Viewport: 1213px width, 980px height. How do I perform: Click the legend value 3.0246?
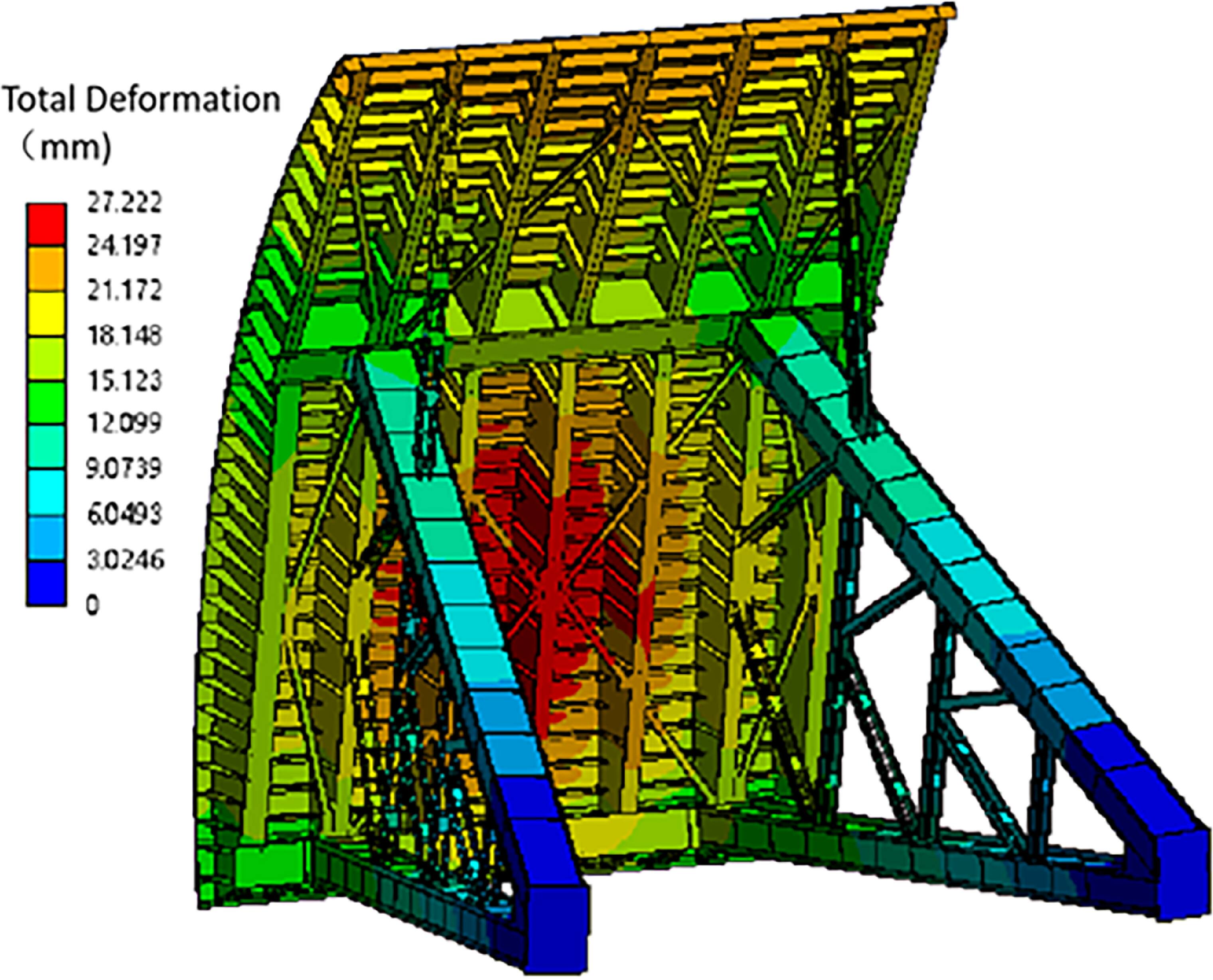(x=125, y=560)
